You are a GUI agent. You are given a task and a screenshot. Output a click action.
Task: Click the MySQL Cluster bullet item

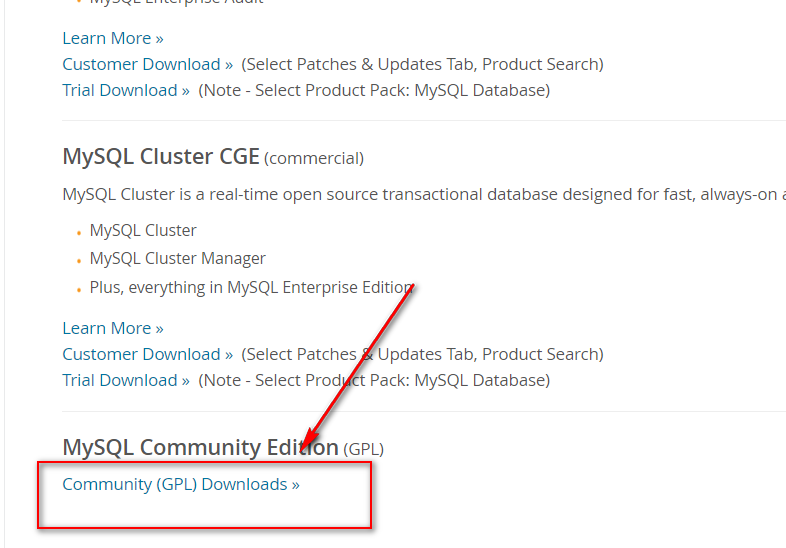click(143, 230)
